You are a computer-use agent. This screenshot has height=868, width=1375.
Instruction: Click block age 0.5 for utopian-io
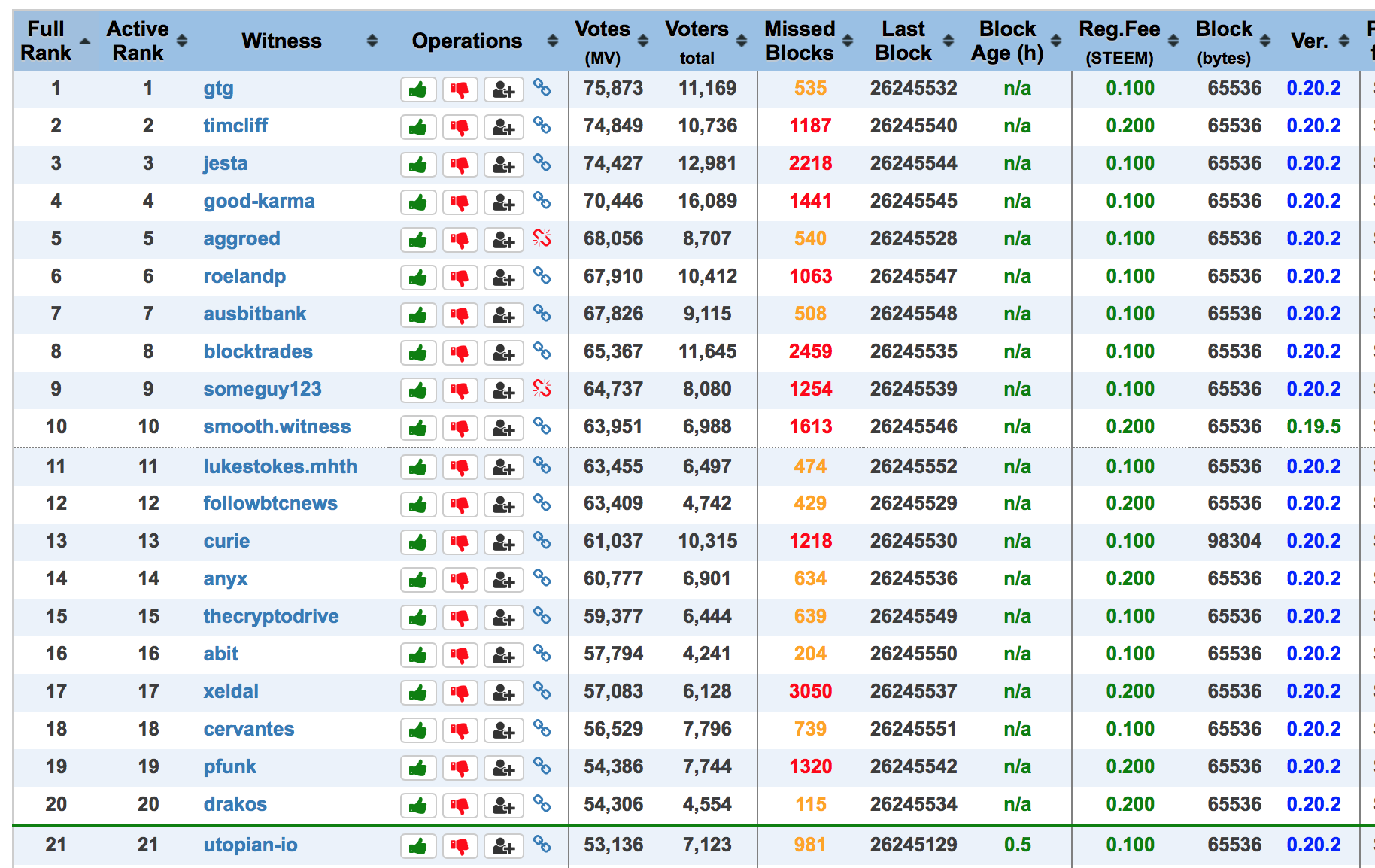1017,845
